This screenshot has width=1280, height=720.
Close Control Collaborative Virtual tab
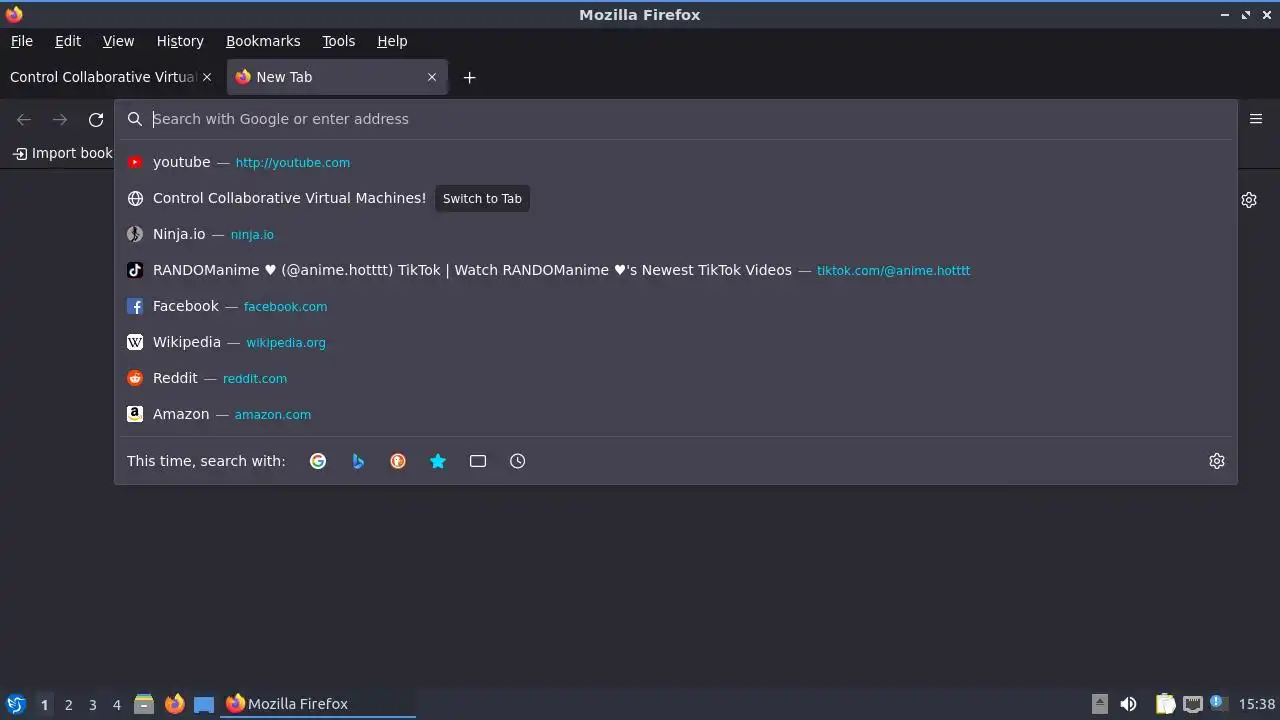click(207, 77)
